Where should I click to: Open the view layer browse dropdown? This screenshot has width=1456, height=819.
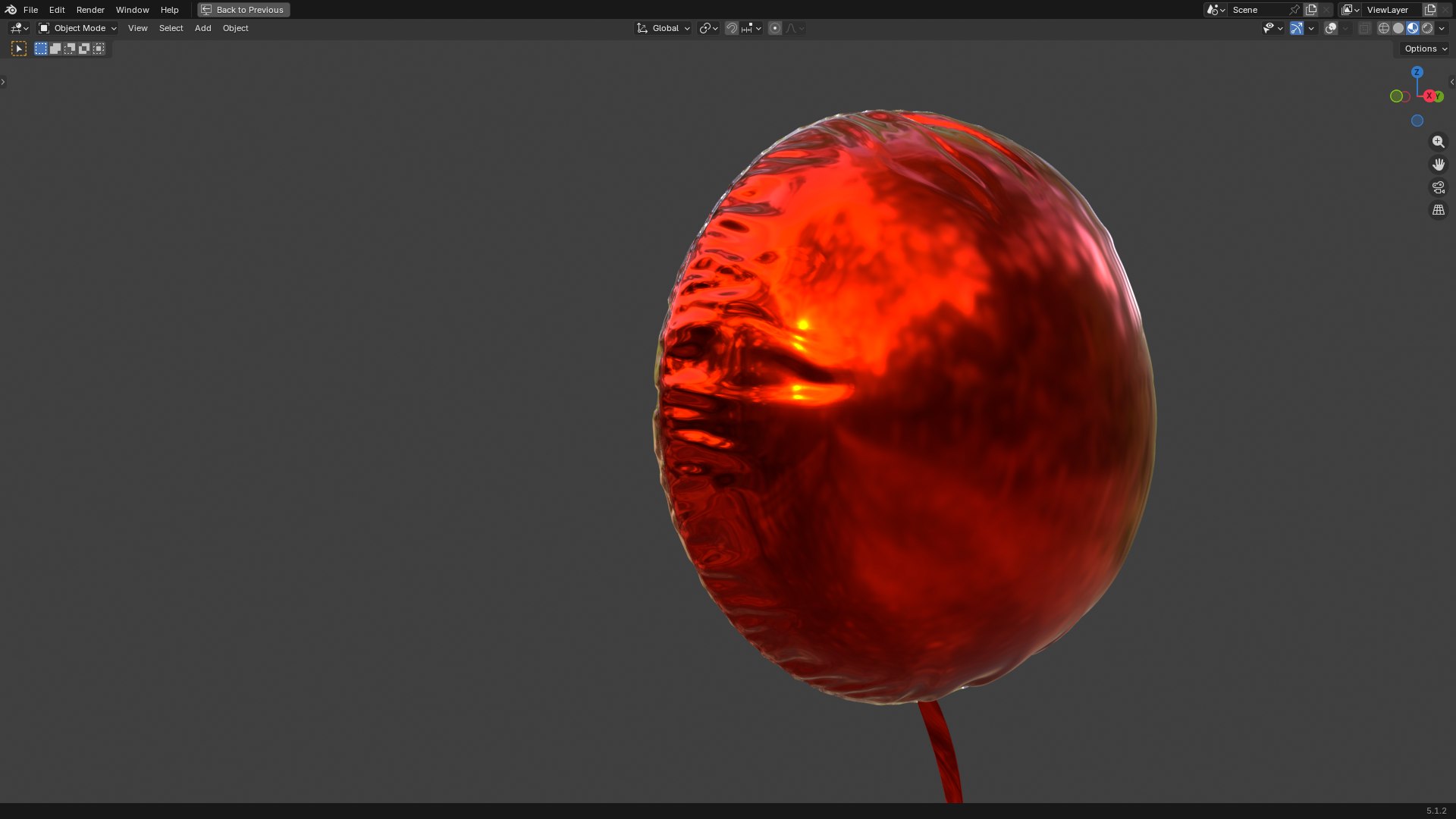point(1350,10)
